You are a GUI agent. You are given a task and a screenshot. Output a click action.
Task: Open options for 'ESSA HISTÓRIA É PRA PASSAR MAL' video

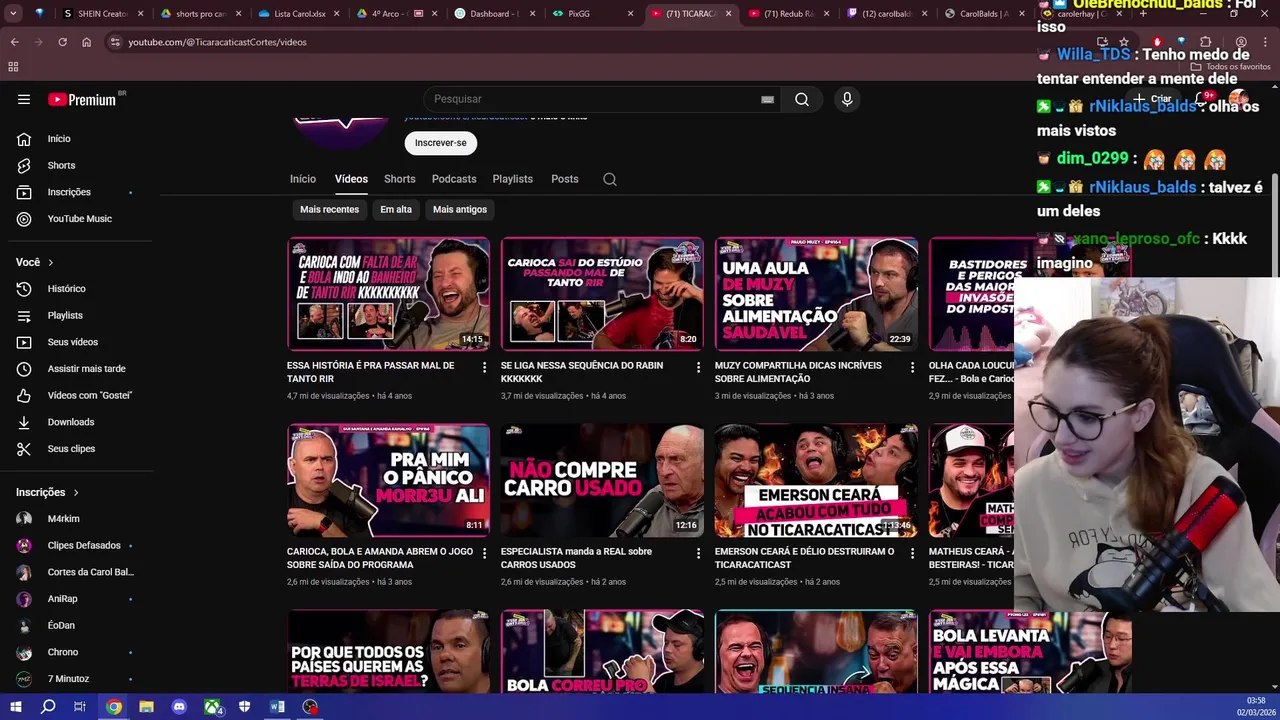(485, 367)
